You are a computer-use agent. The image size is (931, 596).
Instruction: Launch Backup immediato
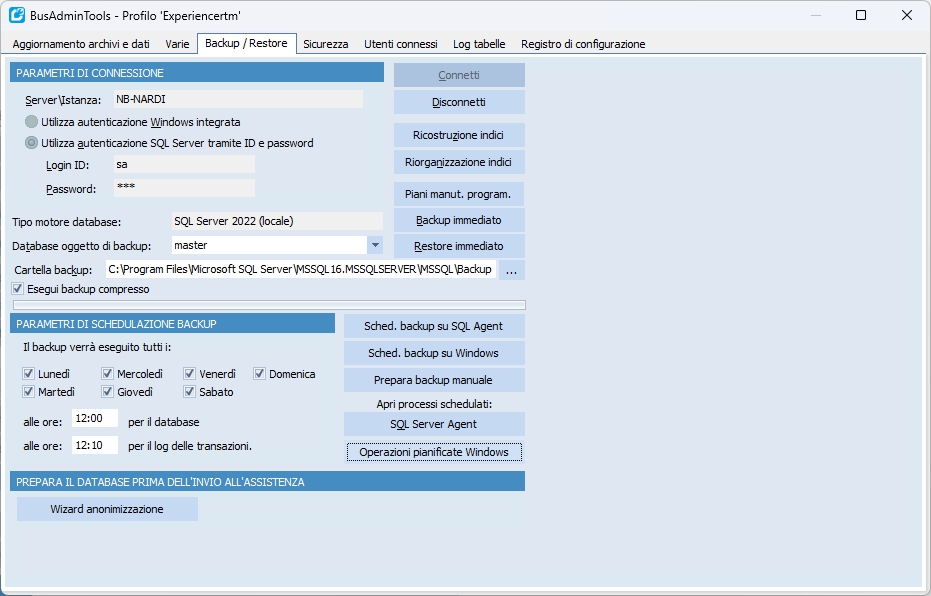click(459, 220)
